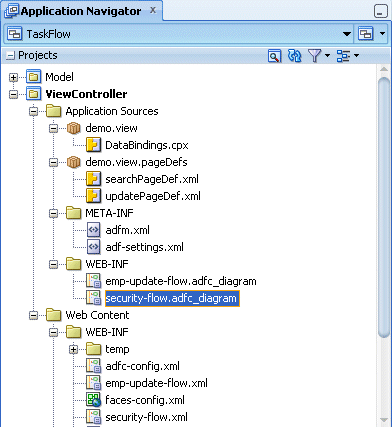Select the Application Navigator tab

[80, 11]
